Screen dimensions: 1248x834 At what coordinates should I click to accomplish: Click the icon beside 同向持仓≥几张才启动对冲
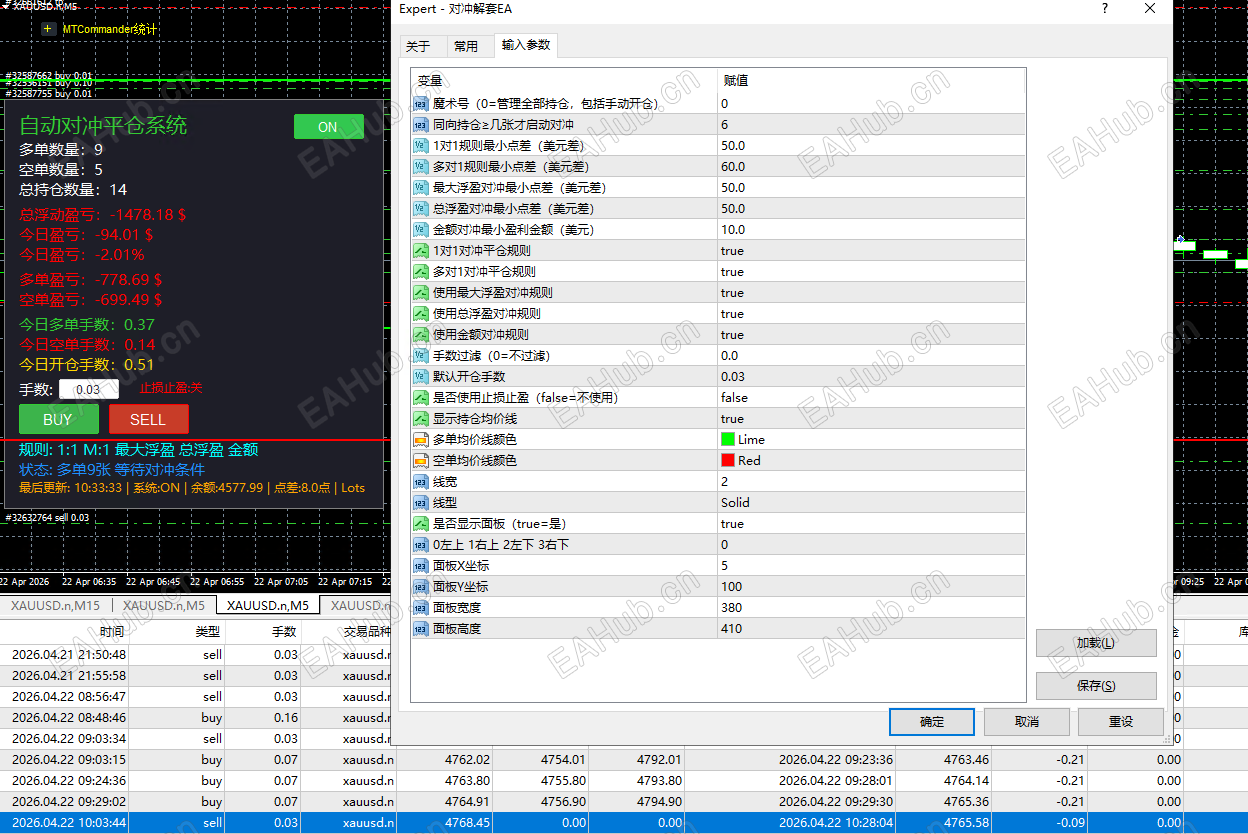click(x=421, y=124)
